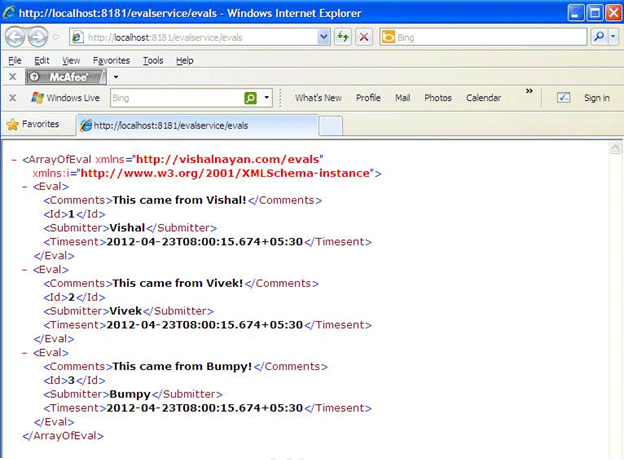Open Photos in Windows Live toolbar

coord(438,98)
